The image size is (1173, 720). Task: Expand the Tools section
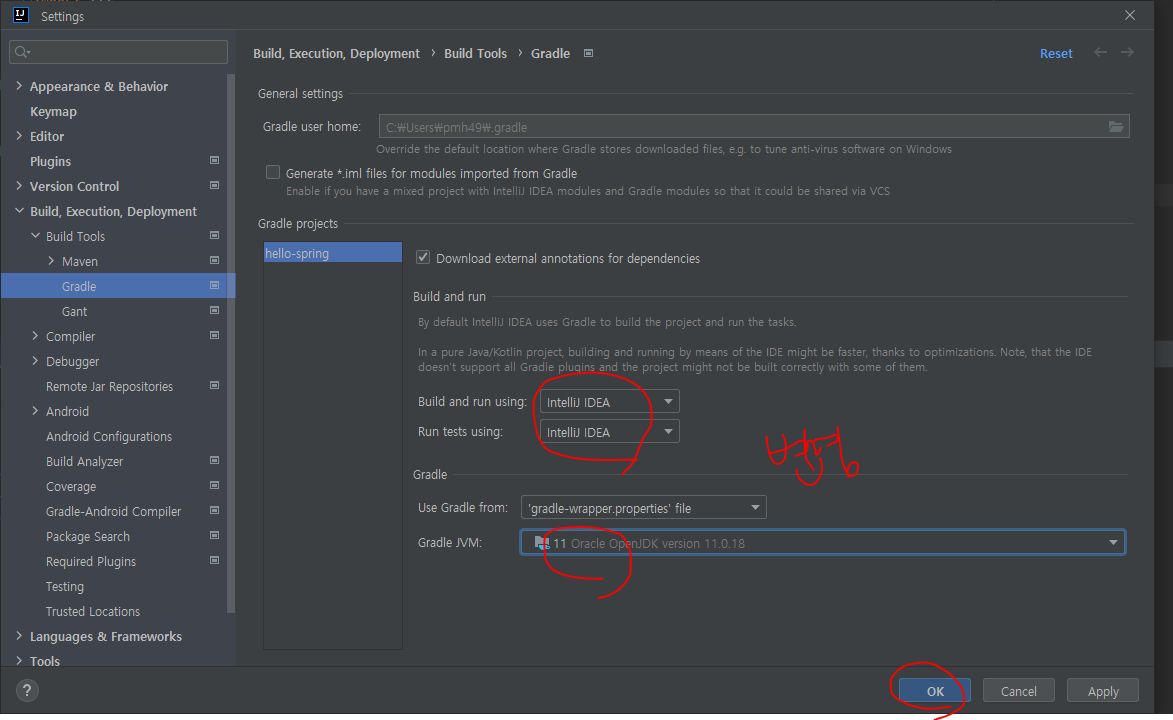[19, 661]
